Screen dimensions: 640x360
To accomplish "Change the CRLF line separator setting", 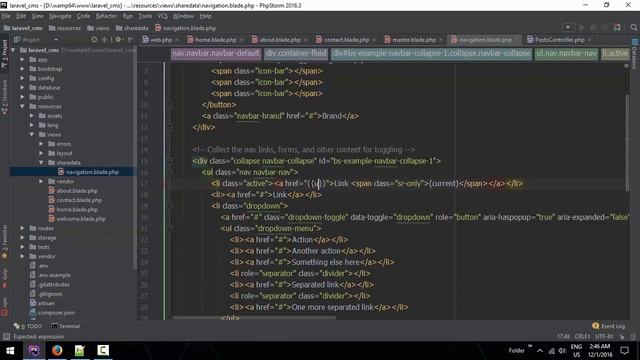I will click(582, 336).
